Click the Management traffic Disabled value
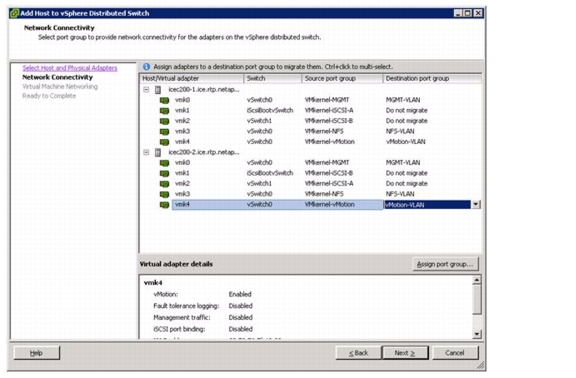 coord(241,318)
